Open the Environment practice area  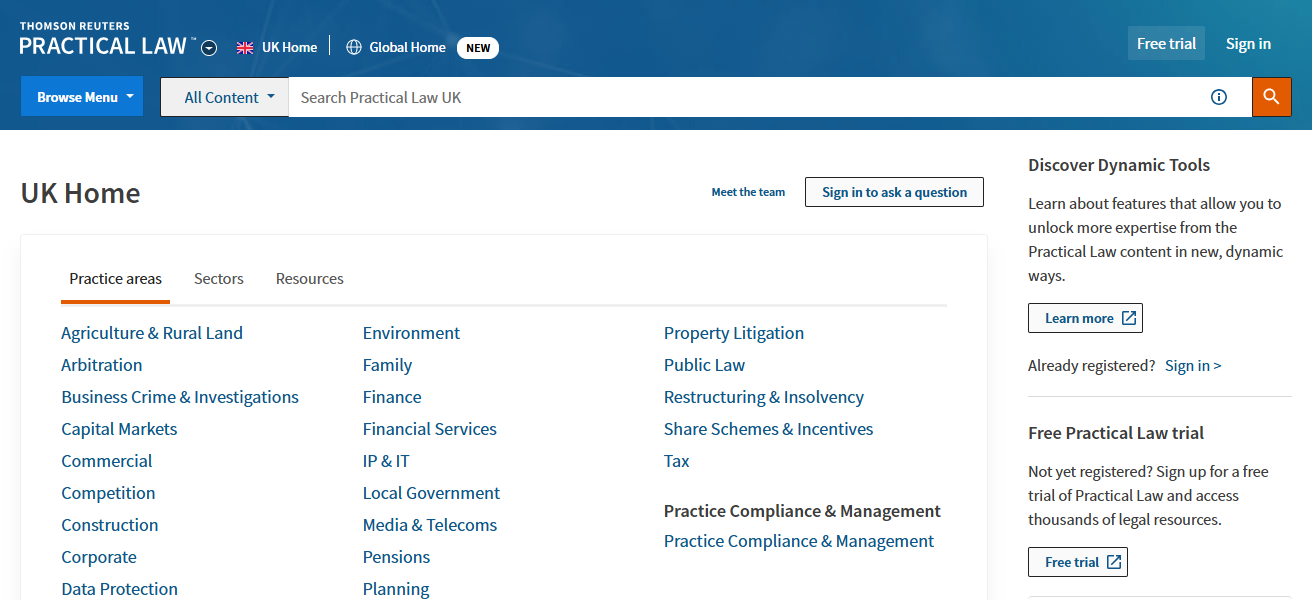tap(411, 333)
